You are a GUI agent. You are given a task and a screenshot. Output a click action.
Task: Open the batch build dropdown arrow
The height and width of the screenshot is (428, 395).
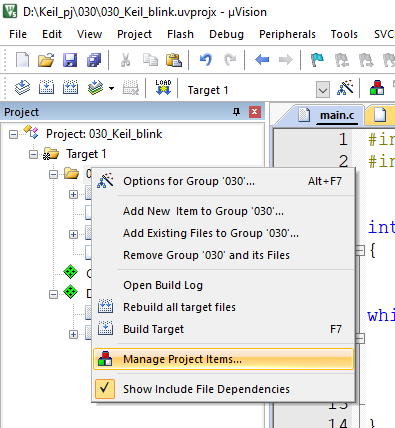coord(111,89)
